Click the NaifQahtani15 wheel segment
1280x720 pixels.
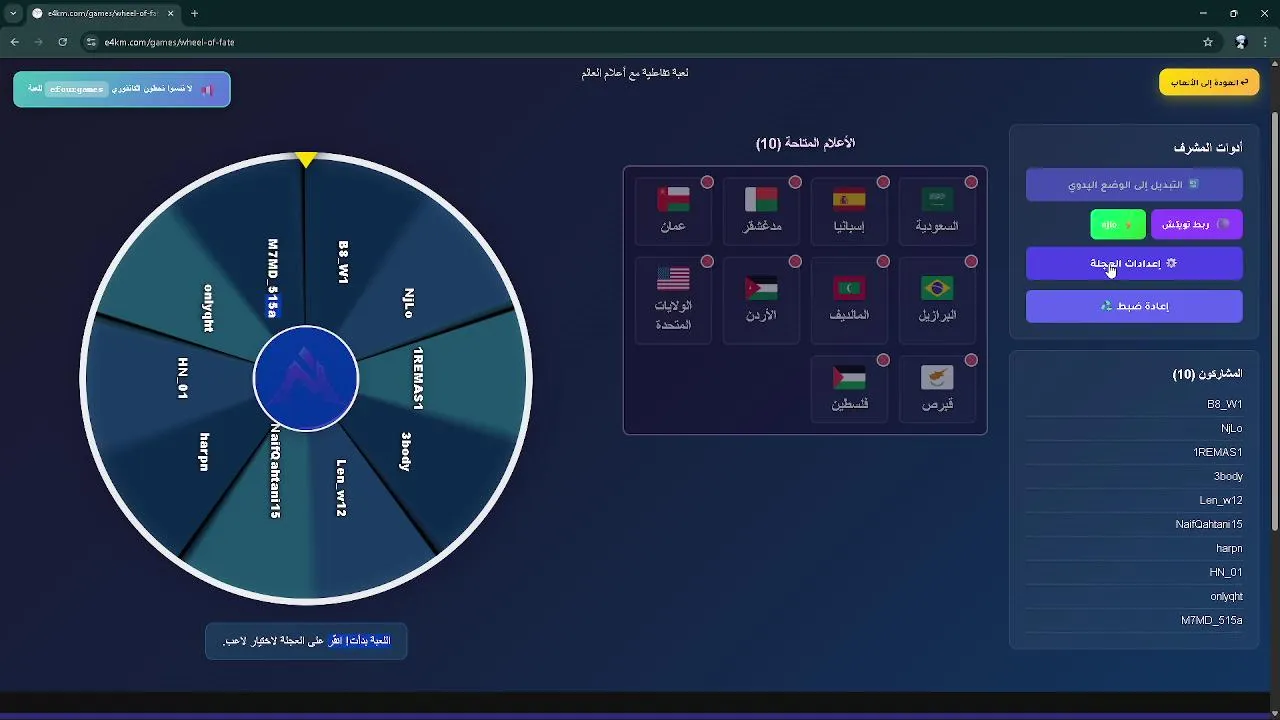[x=275, y=470]
